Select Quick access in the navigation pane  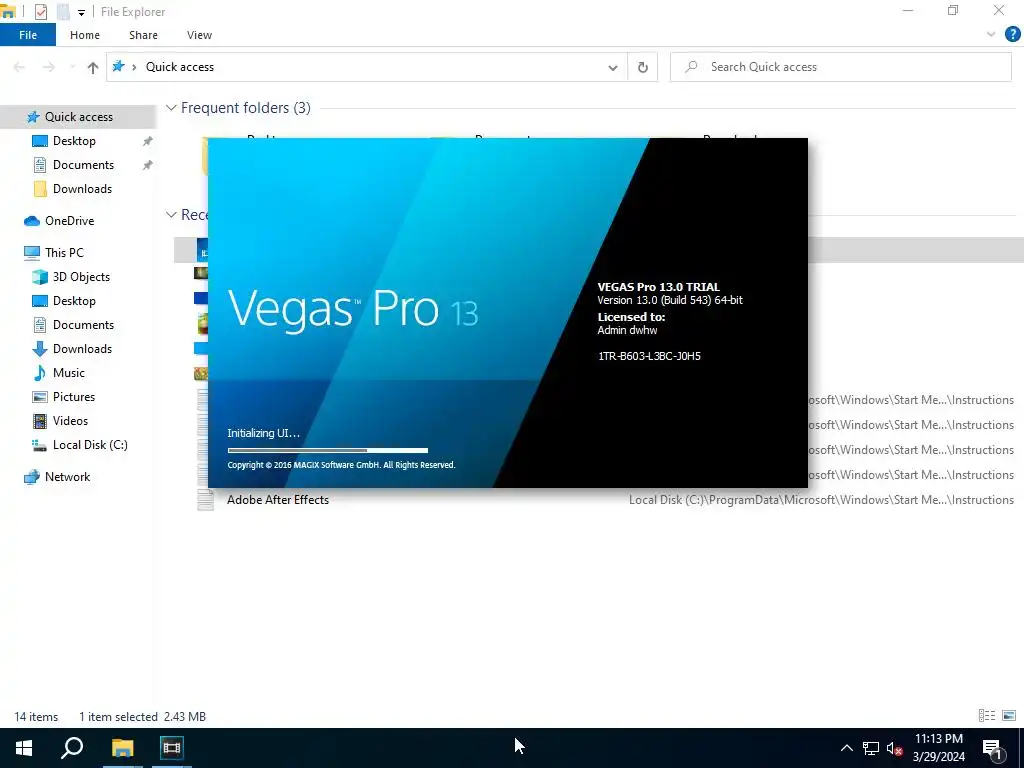pyautogui.click(x=78, y=117)
